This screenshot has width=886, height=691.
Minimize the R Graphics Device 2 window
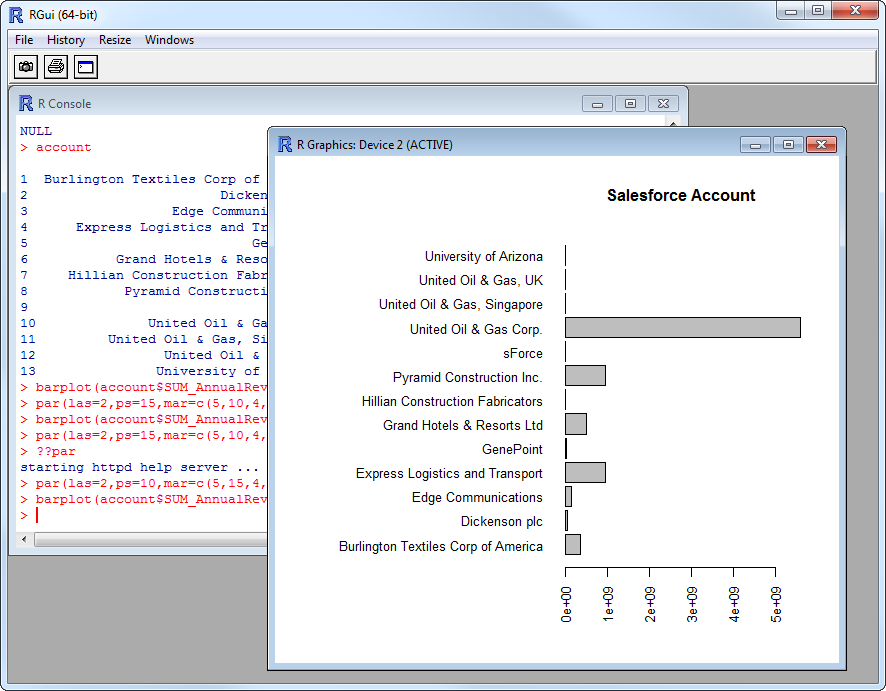[755, 145]
